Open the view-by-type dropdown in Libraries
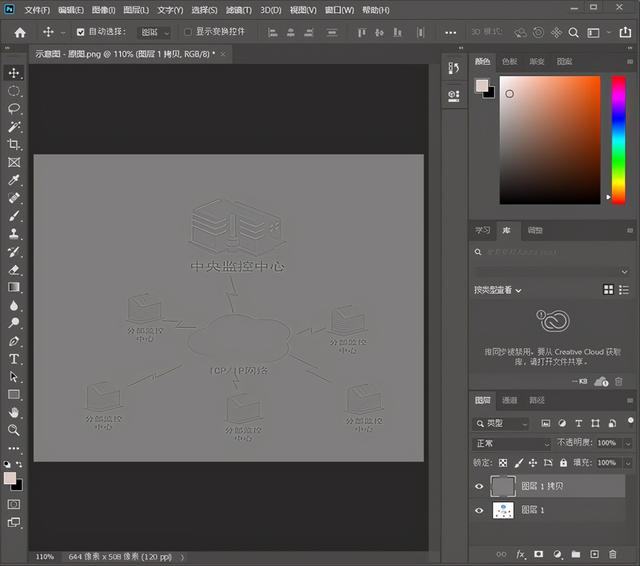Screen dimensions: 640x566 498,290
